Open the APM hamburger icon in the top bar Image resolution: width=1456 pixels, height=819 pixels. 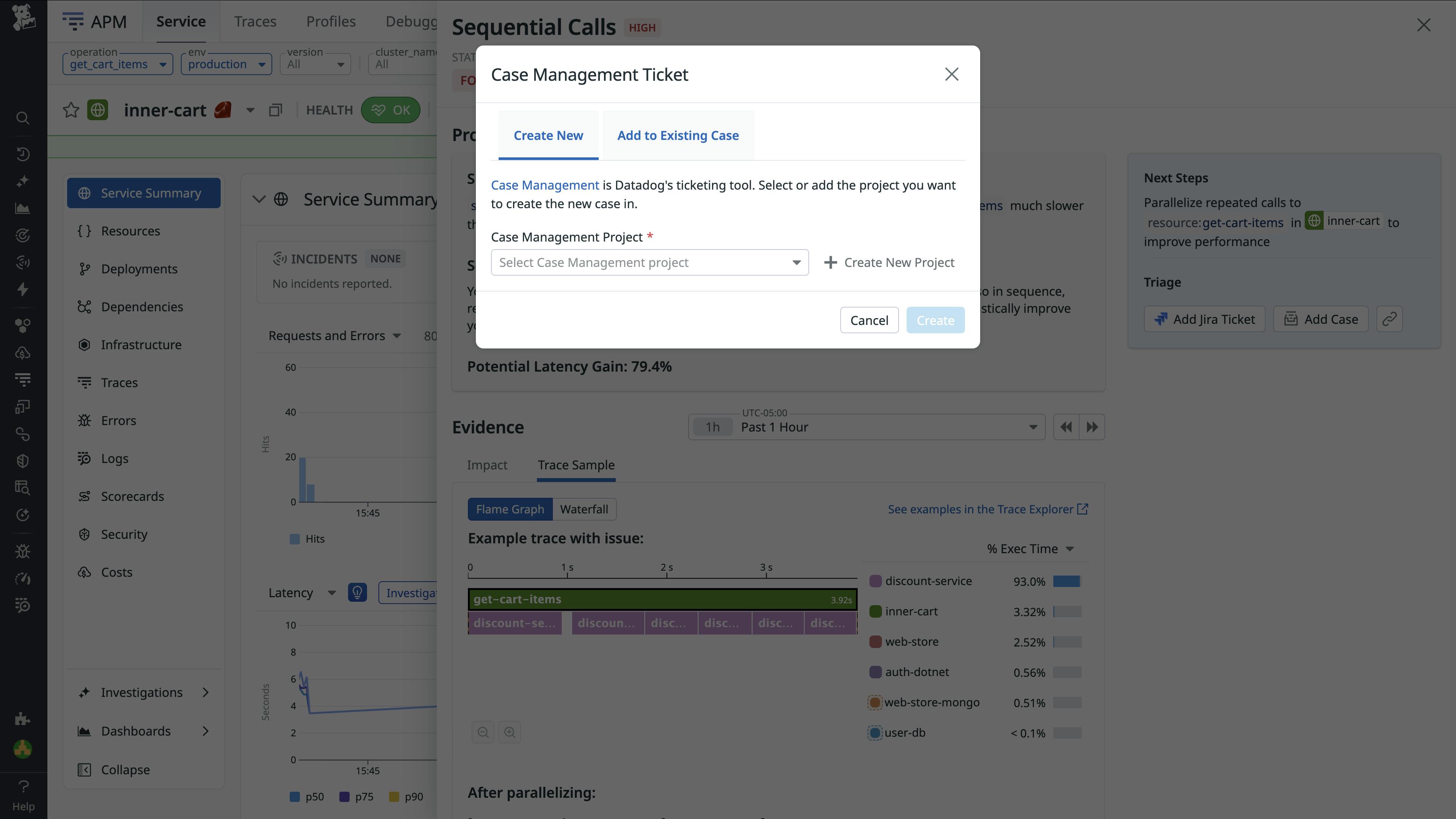(73, 22)
